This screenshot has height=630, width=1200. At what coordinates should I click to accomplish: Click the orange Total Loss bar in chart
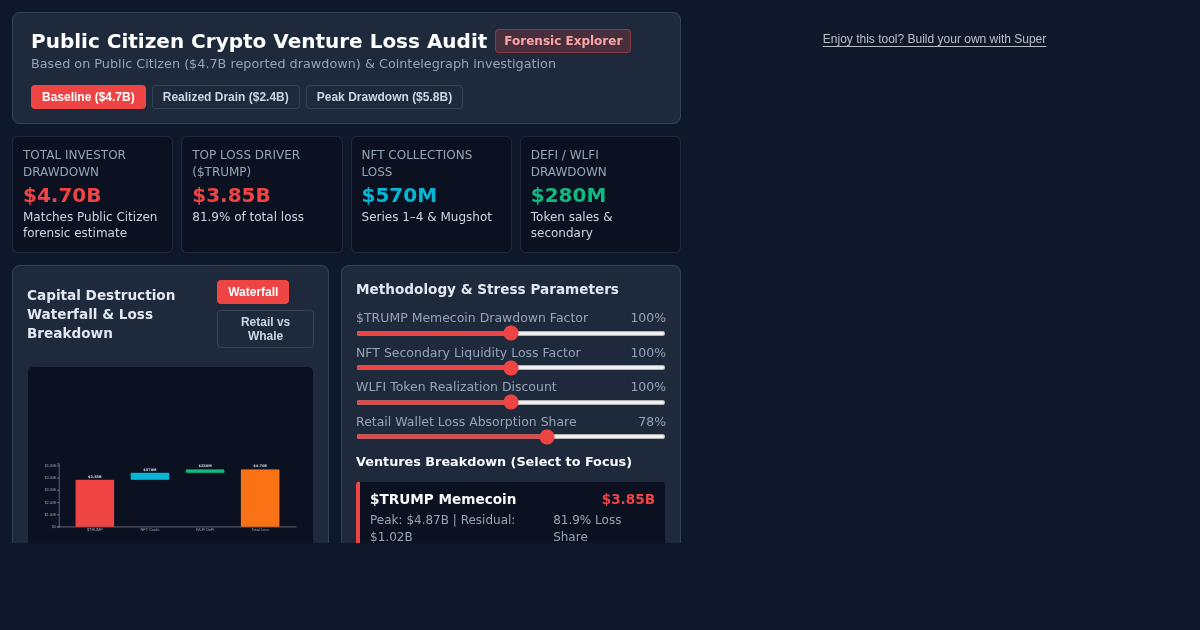point(260,498)
